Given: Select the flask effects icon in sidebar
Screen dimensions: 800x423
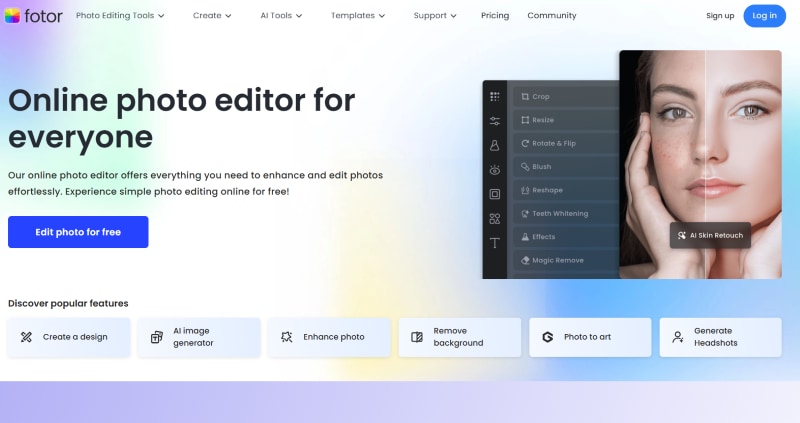Looking at the screenshot, I should [494, 145].
